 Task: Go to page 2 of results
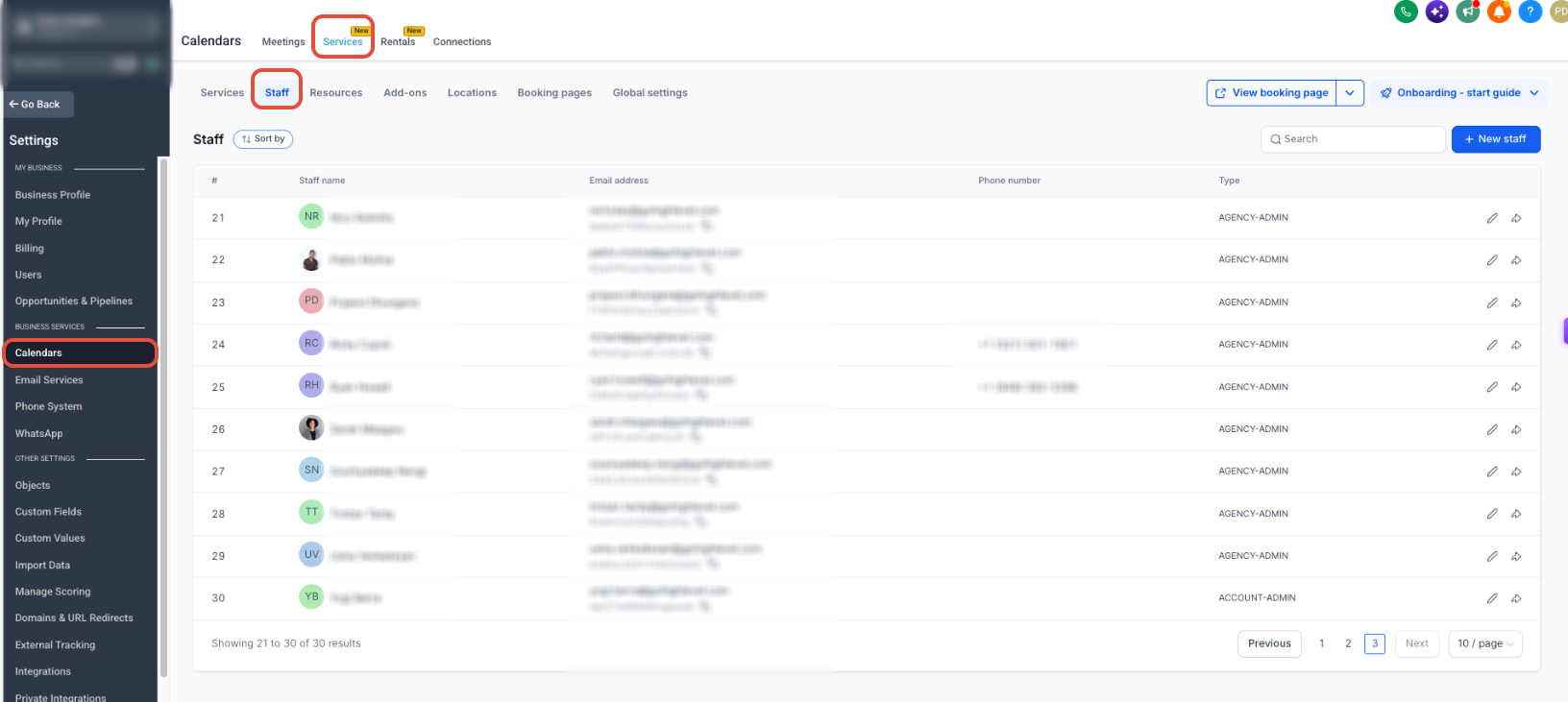(x=1348, y=643)
